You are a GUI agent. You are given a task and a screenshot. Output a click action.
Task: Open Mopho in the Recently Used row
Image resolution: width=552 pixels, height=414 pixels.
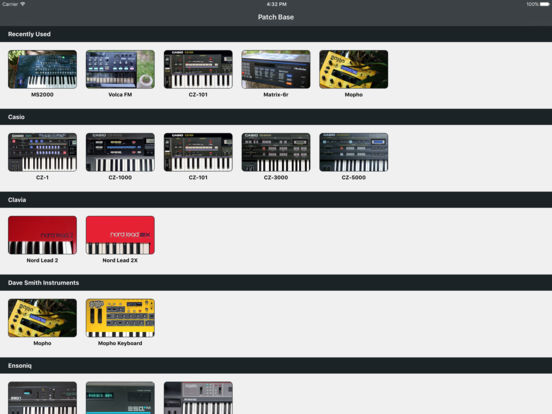pos(353,69)
